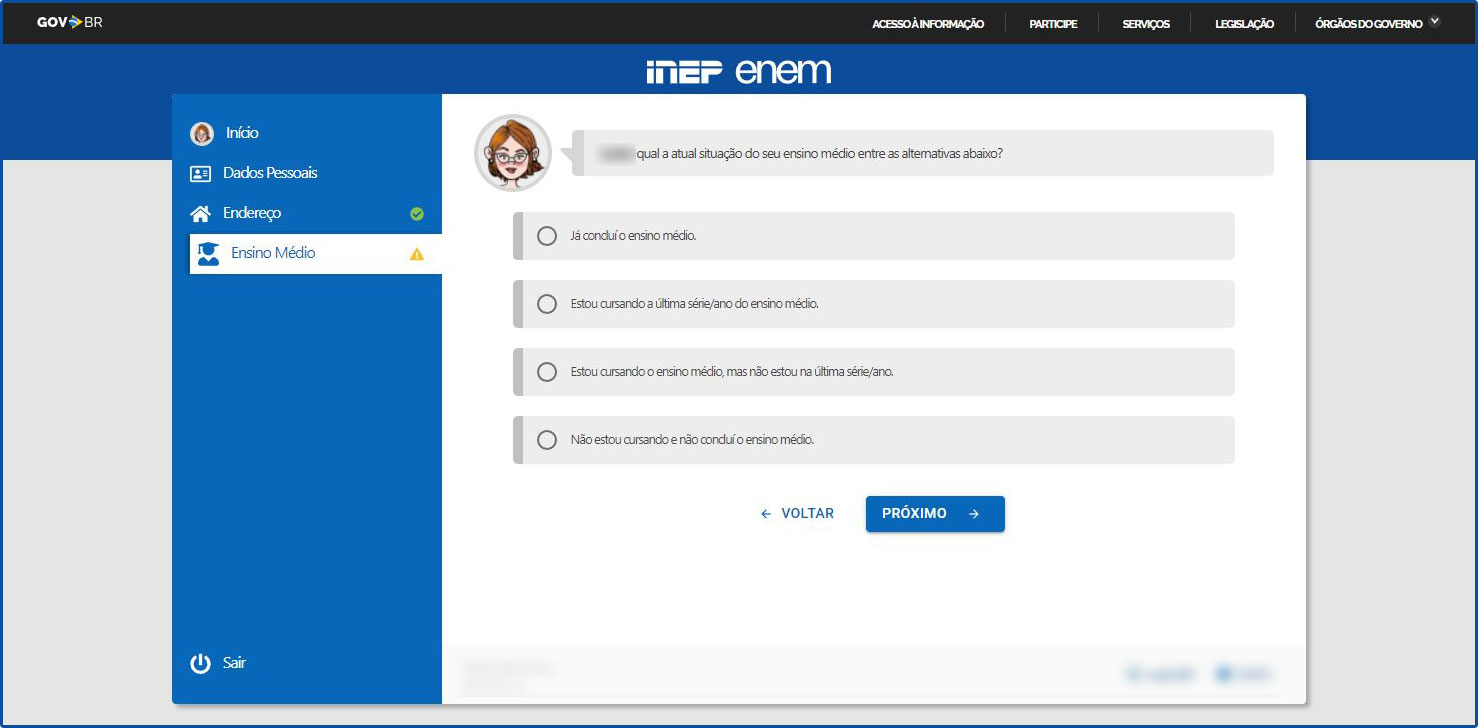Click the Dados Pessoais ID card icon
The image size is (1478, 728).
pos(201,174)
